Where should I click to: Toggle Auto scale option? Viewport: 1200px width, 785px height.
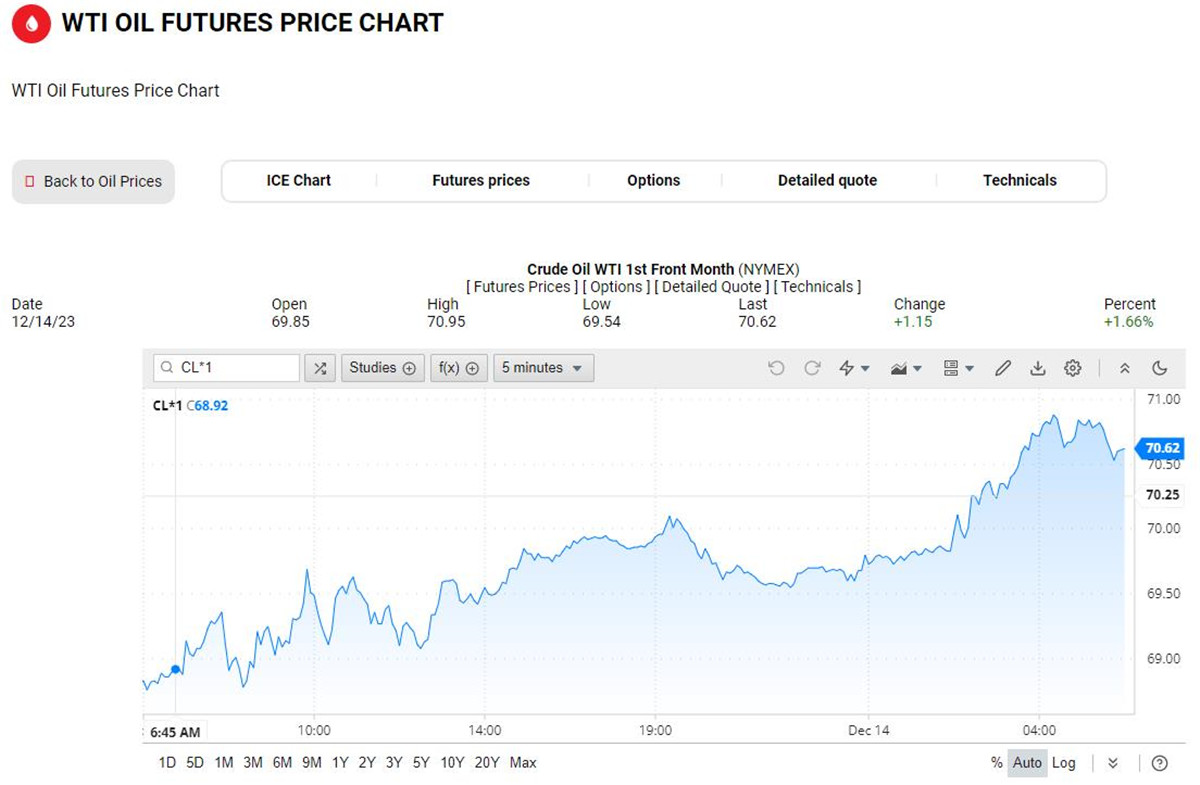point(1027,763)
